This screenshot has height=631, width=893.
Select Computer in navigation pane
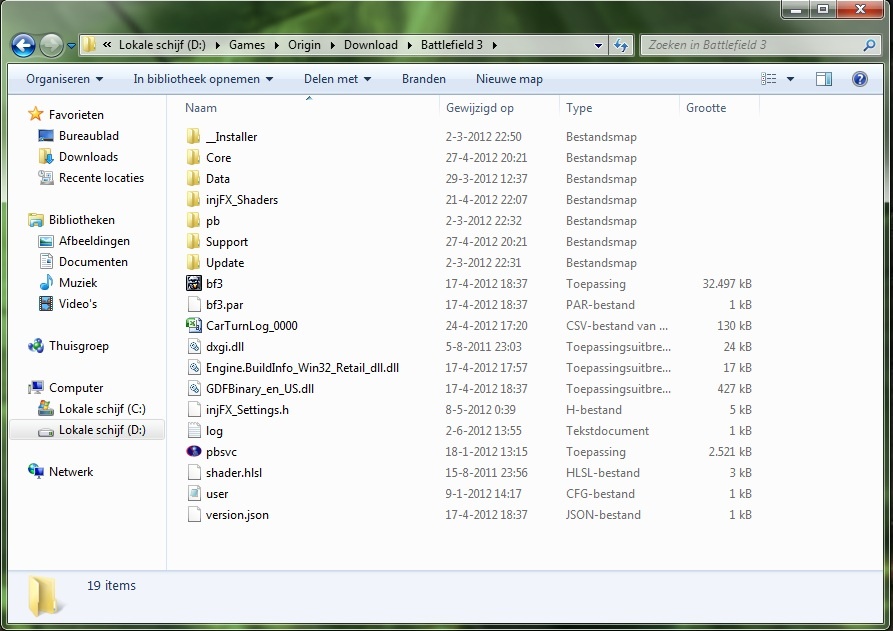coord(76,388)
